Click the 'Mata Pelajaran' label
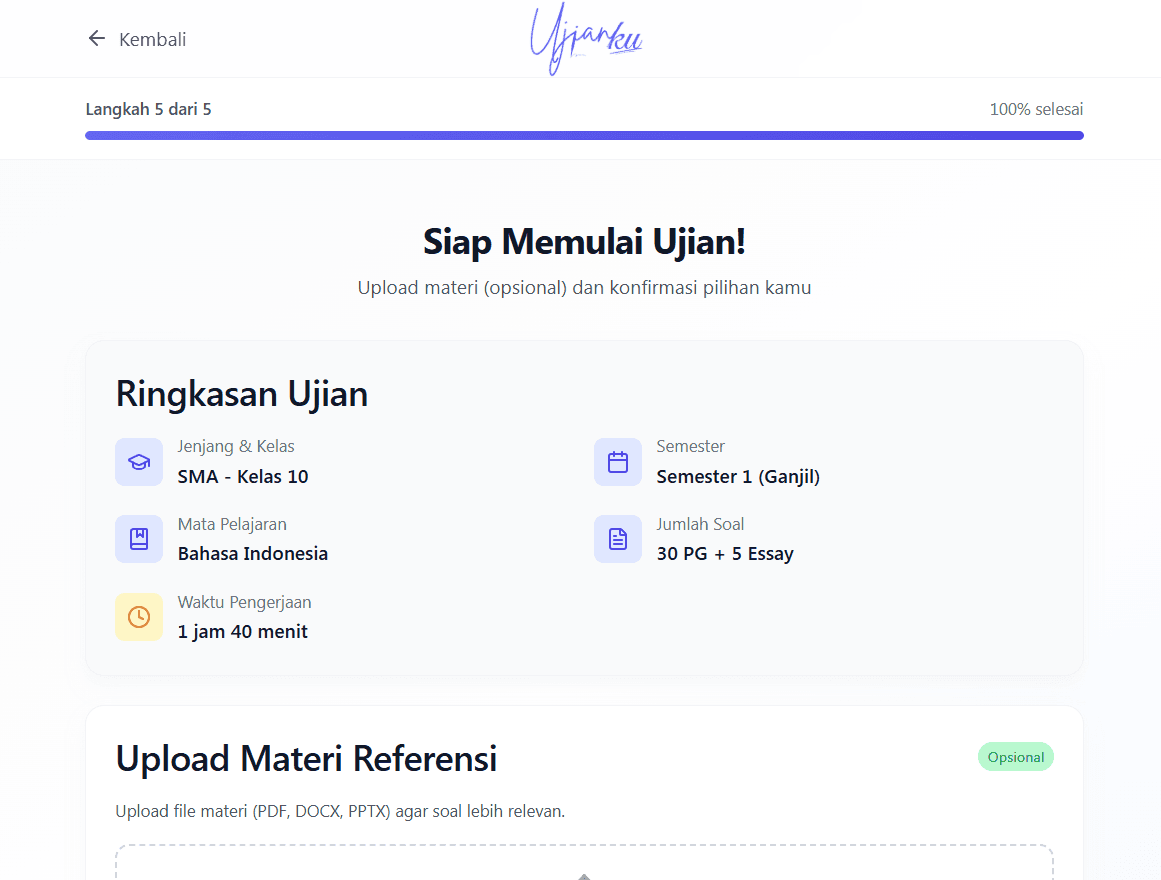Viewport: 1161px width, 880px height. (x=232, y=524)
